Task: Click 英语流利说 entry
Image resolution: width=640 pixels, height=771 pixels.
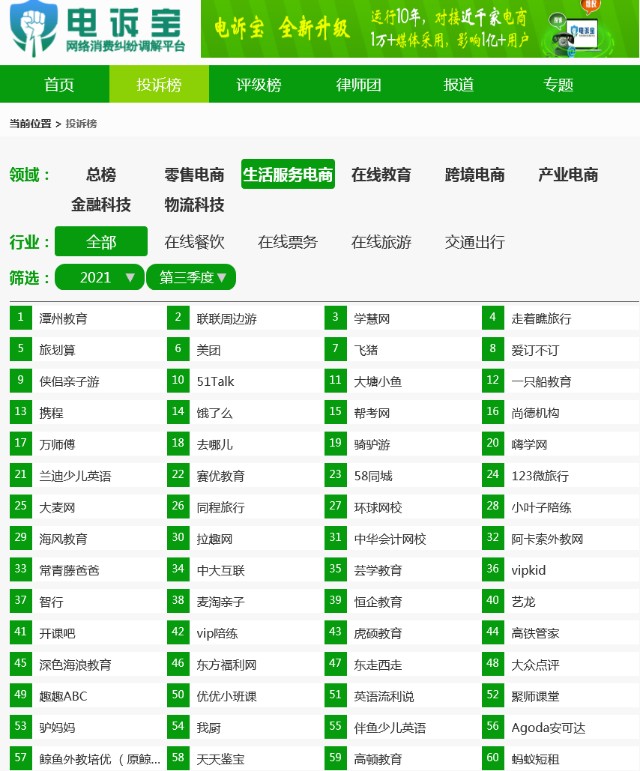Action: [384, 696]
